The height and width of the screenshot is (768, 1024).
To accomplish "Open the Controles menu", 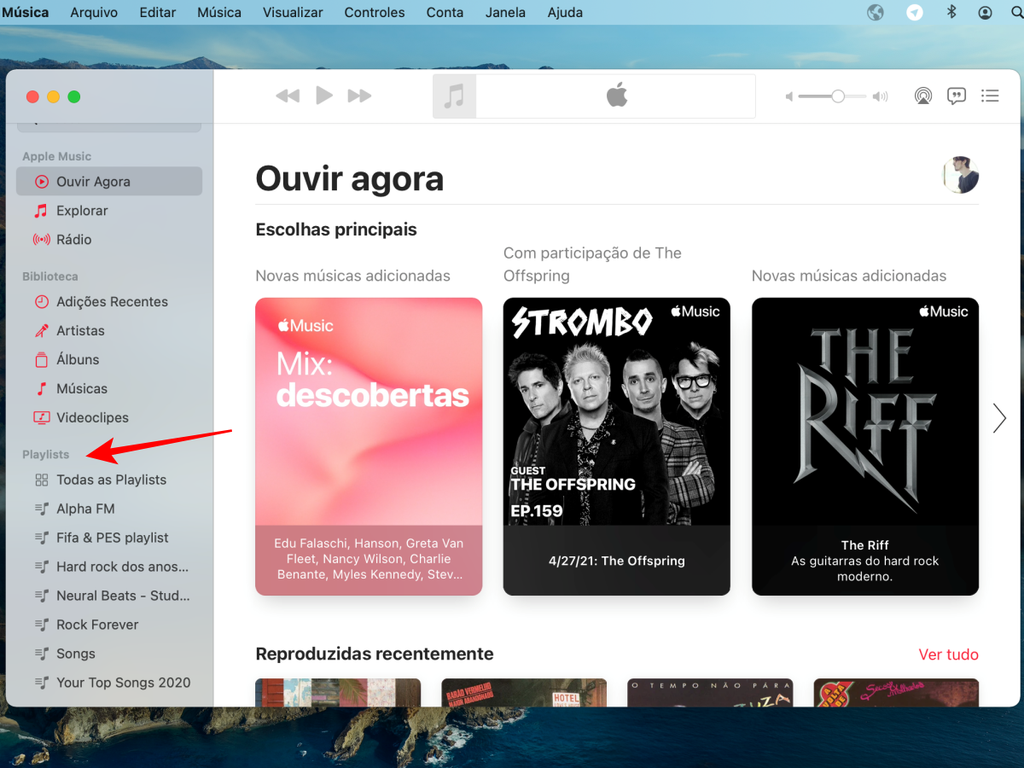I will click(374, 12).
